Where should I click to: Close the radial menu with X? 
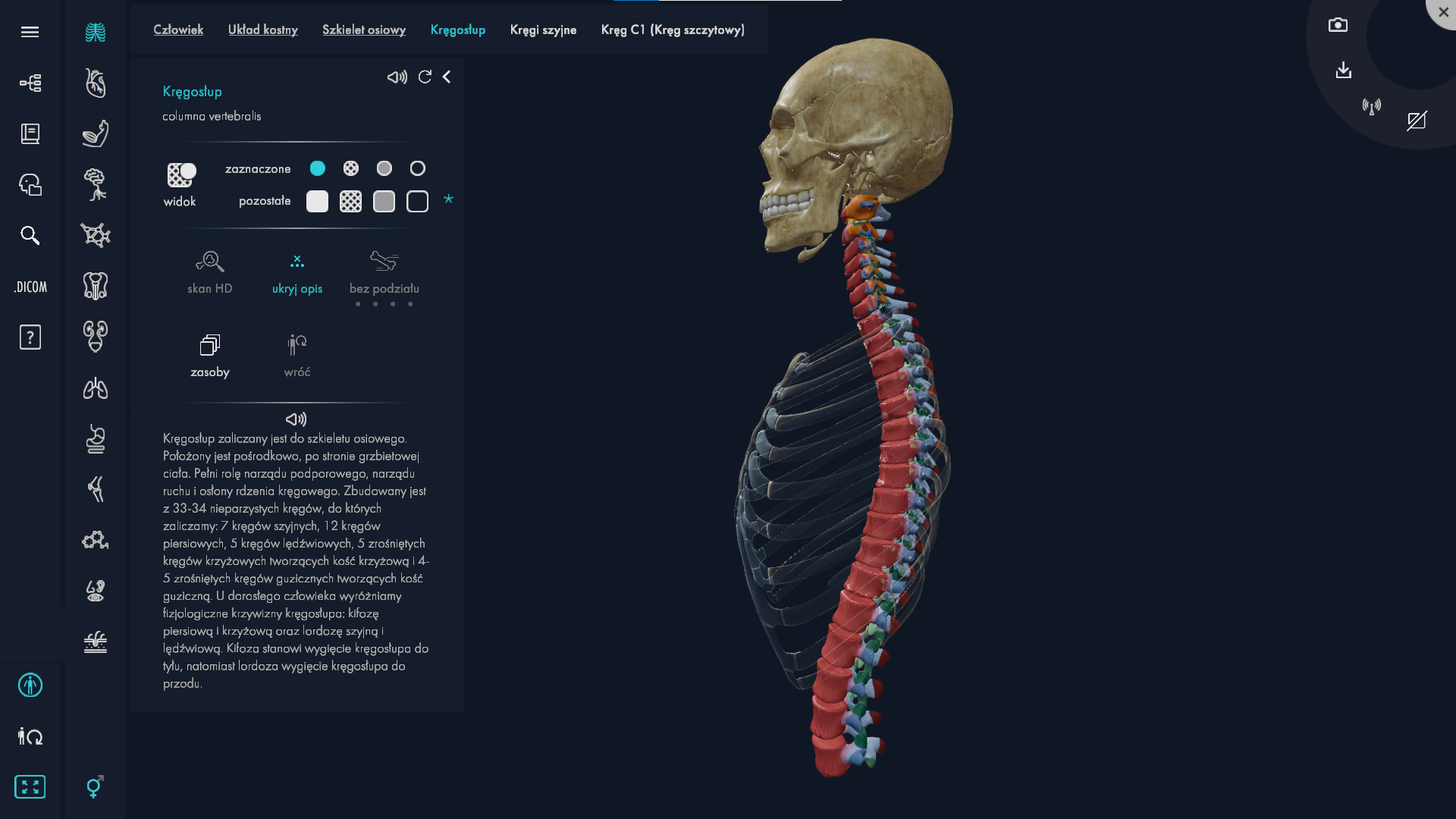pos(1444,12)
